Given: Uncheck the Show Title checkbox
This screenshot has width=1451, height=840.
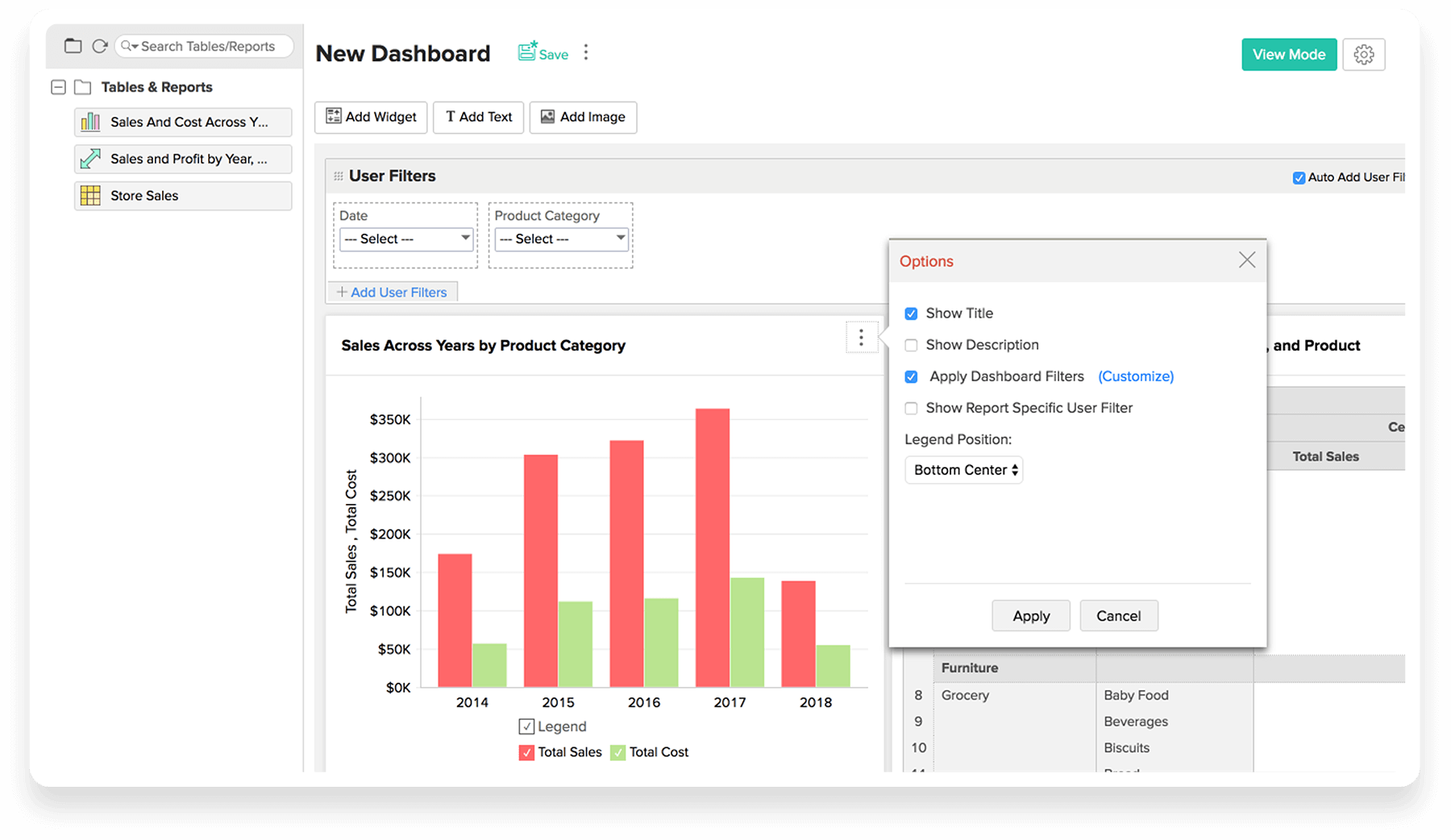Looking at the screenshot, I should [x=911, y=314].
